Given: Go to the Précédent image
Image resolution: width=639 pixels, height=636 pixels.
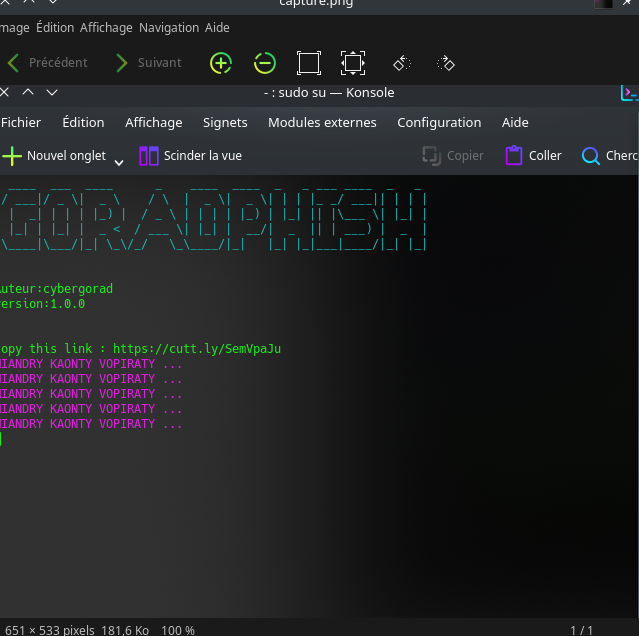Looking at the screenshot, I should pyautogui.click(x=46, y=63).
